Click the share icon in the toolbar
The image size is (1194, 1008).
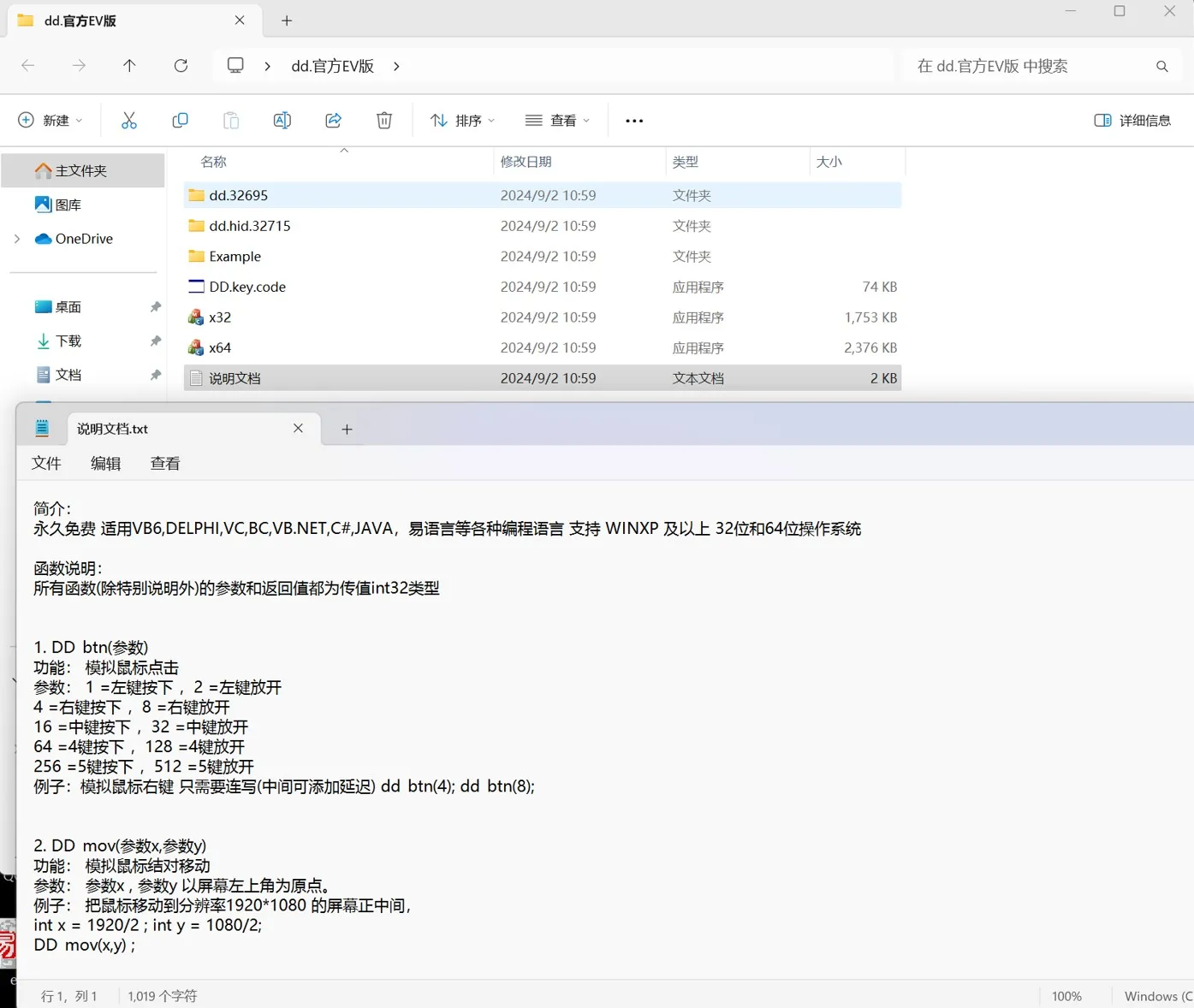click(333, 120)
